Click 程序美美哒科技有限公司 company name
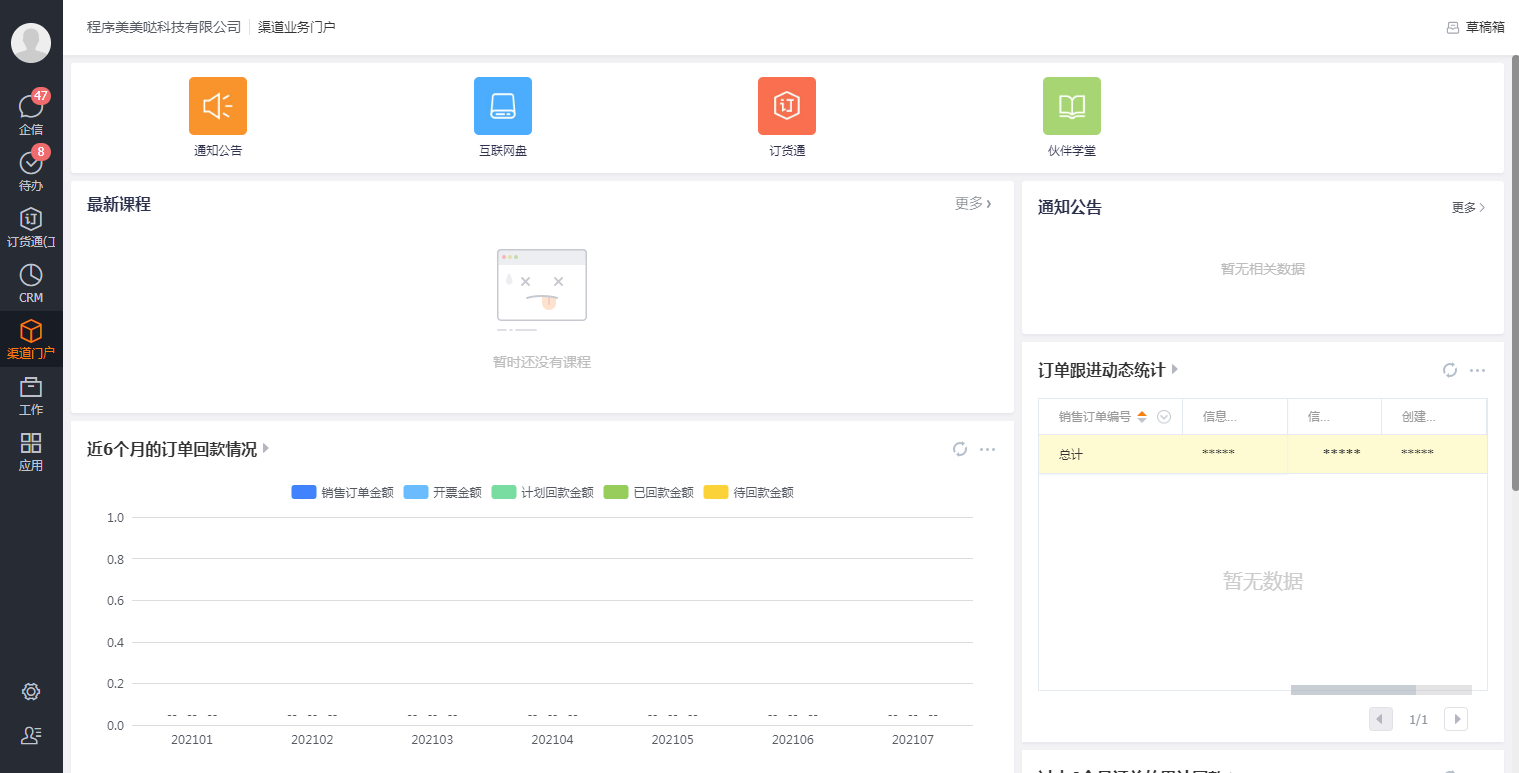This screenshot has width=1519, height=773. (x=164, y=27)
